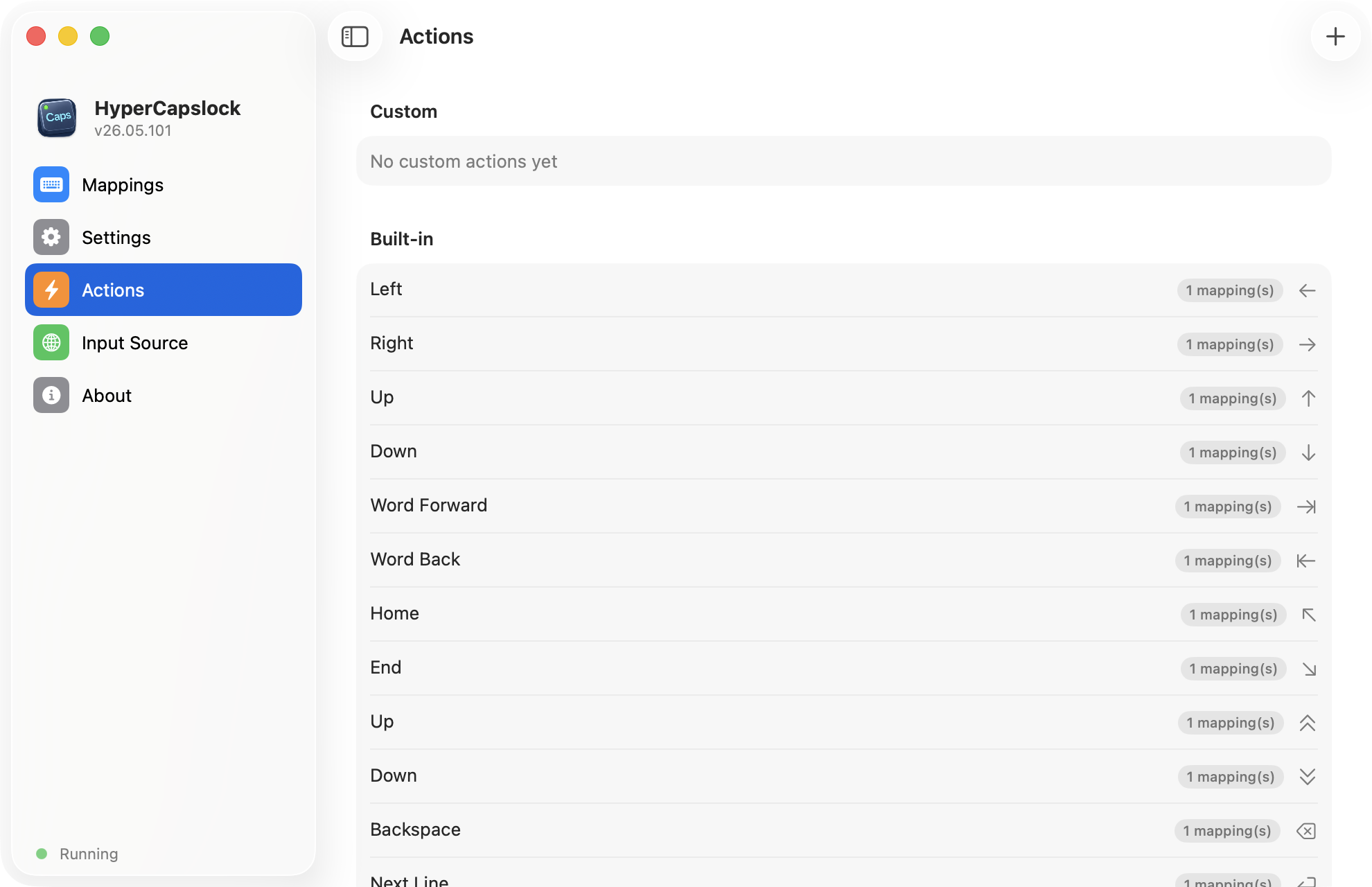Click the single down arrow icon
Viewport: 1372px width, 887px height.
tap(1308, 453)
